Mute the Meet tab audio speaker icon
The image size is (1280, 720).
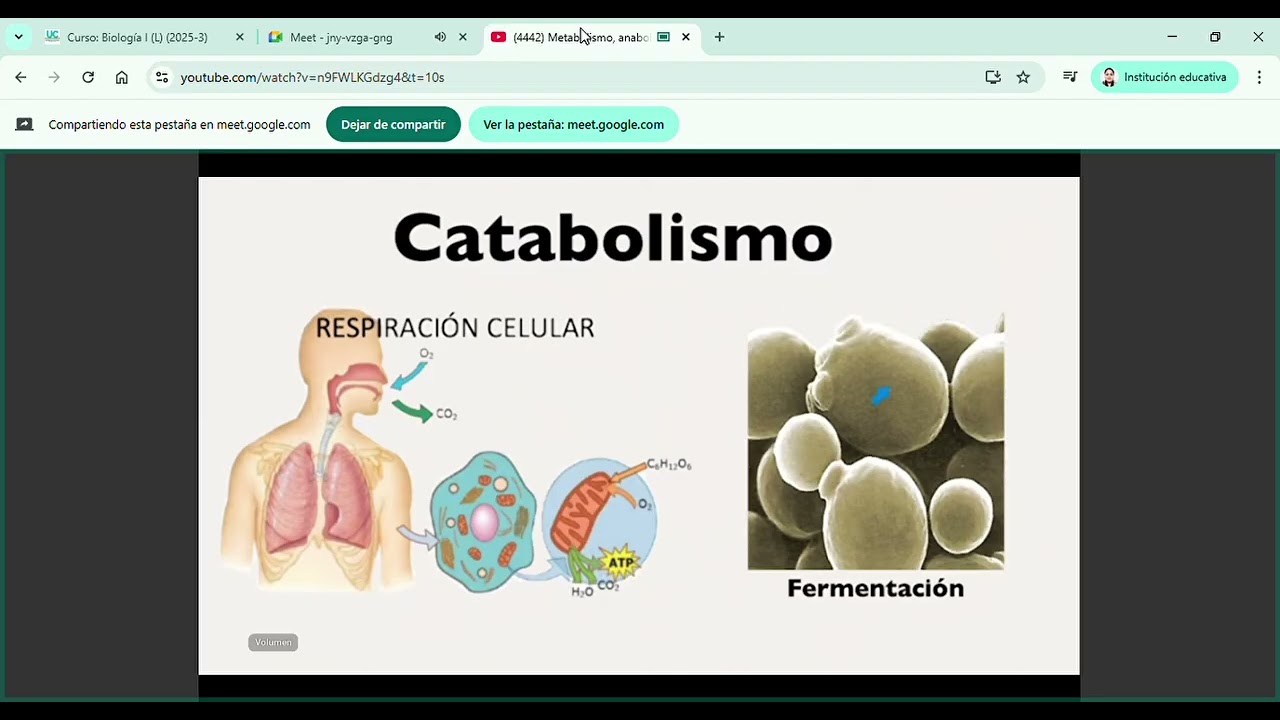[440, 37]
